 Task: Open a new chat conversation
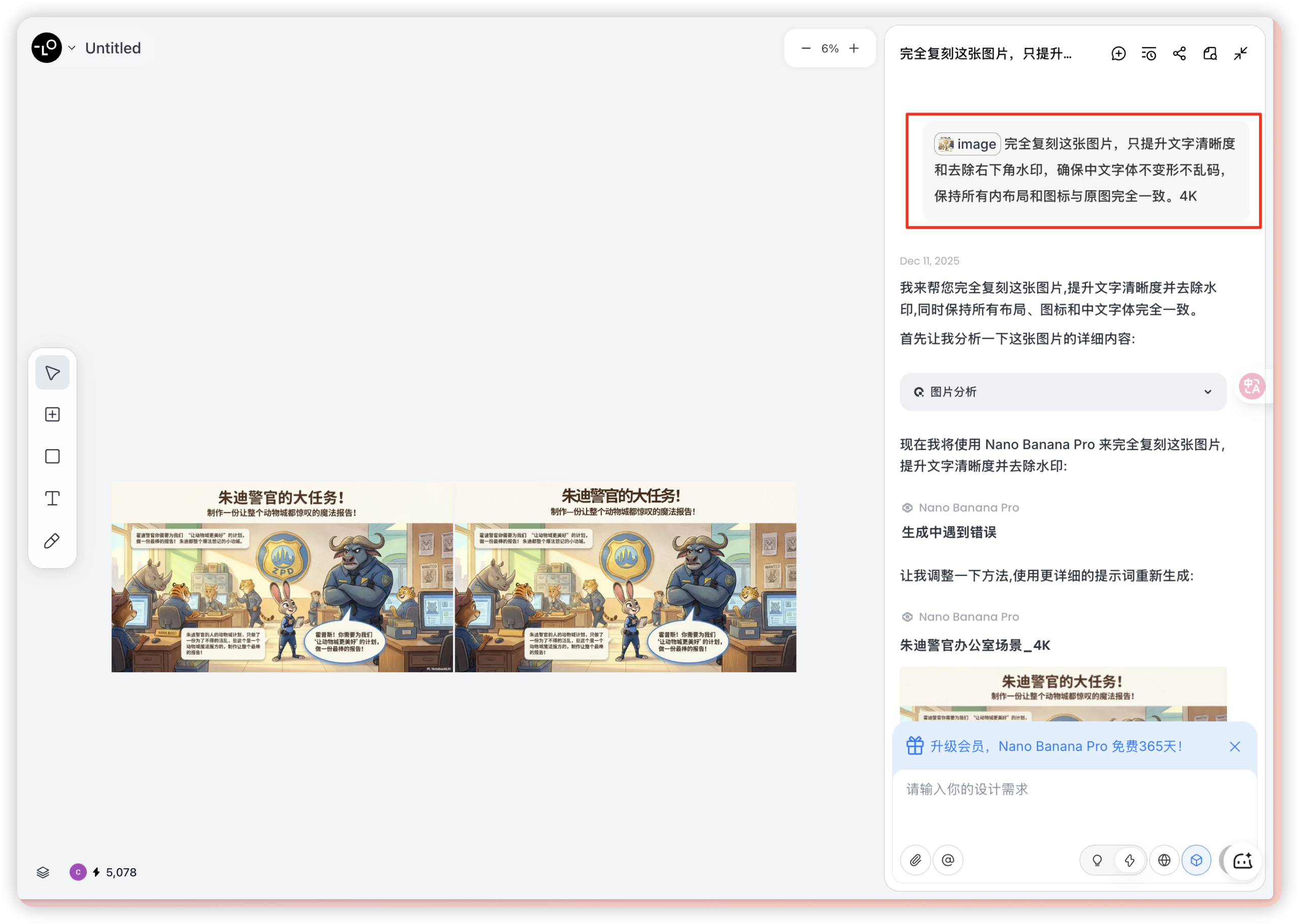(1119, 53)
